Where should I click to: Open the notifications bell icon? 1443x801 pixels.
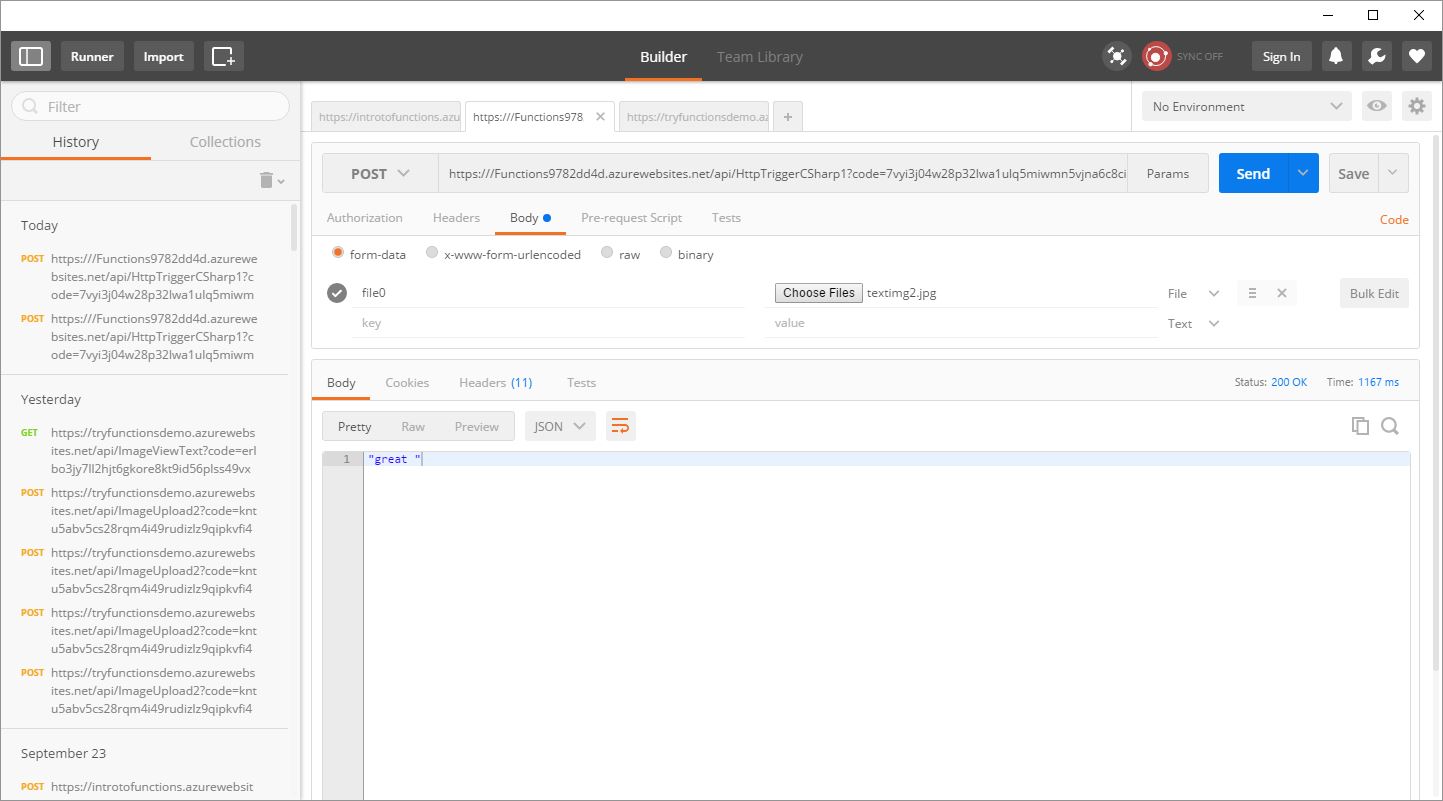tap(1336, 57)
